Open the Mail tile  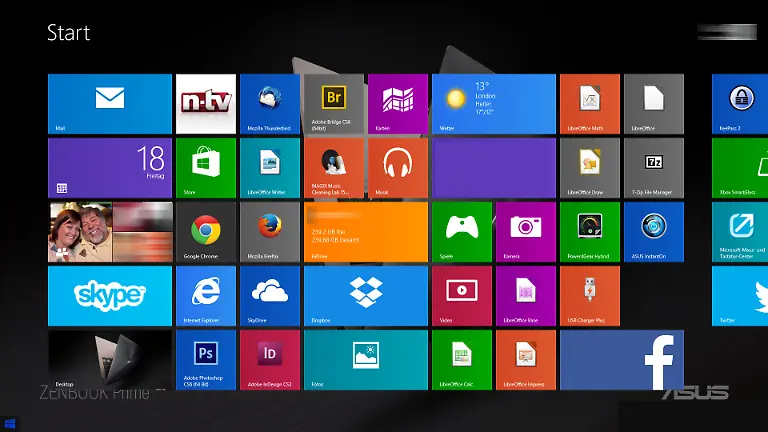[110, 103]
